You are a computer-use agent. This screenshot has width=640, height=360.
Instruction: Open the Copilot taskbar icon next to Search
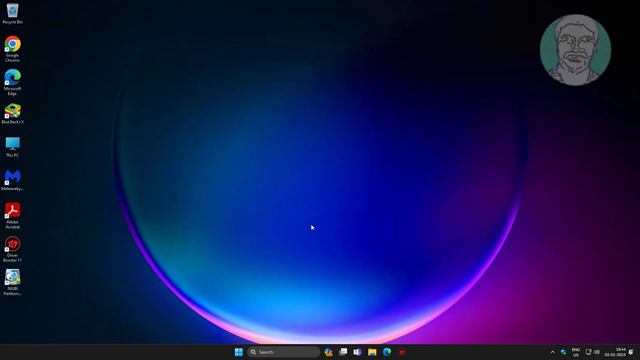329,352
